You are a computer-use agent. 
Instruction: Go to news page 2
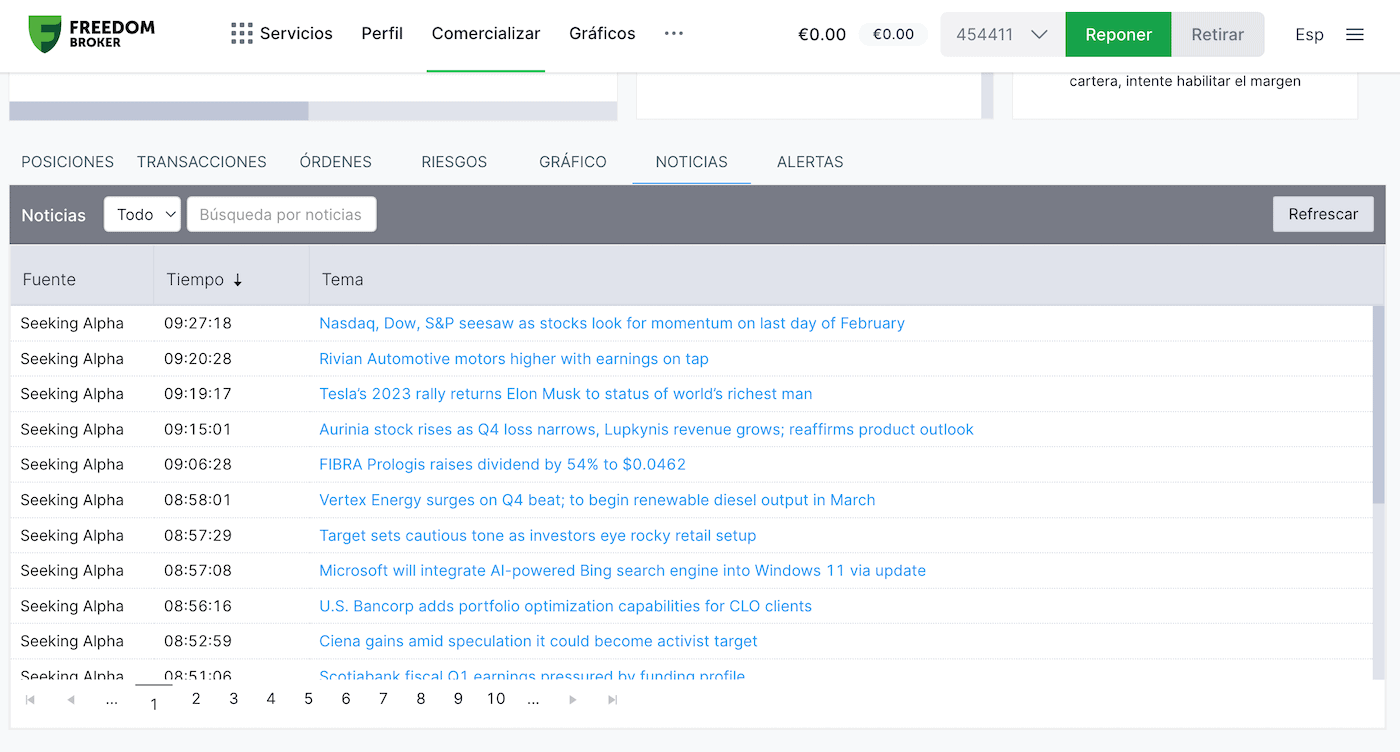[x=196, y=699]
